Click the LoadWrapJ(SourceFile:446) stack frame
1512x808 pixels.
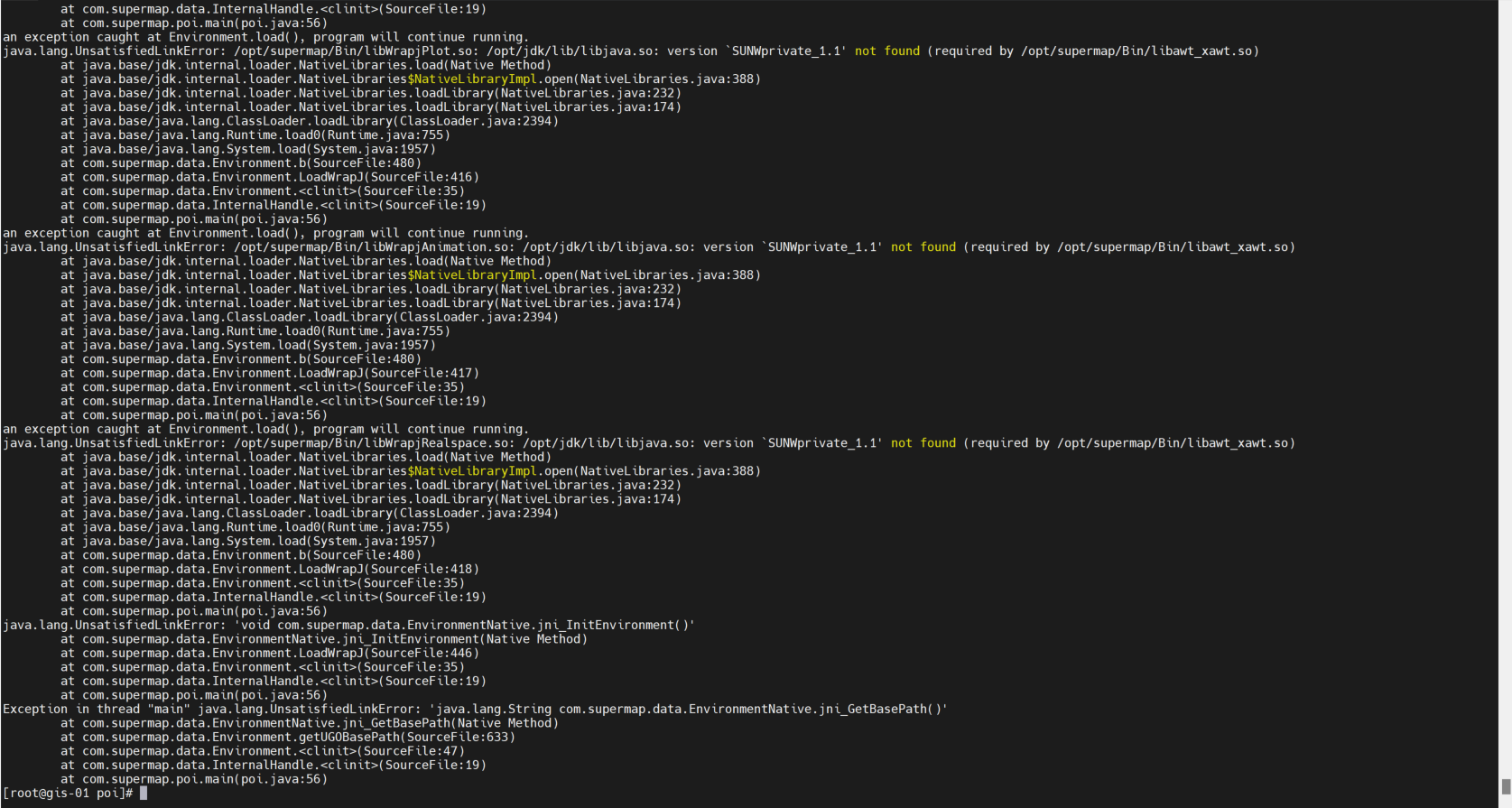point(270,653)
